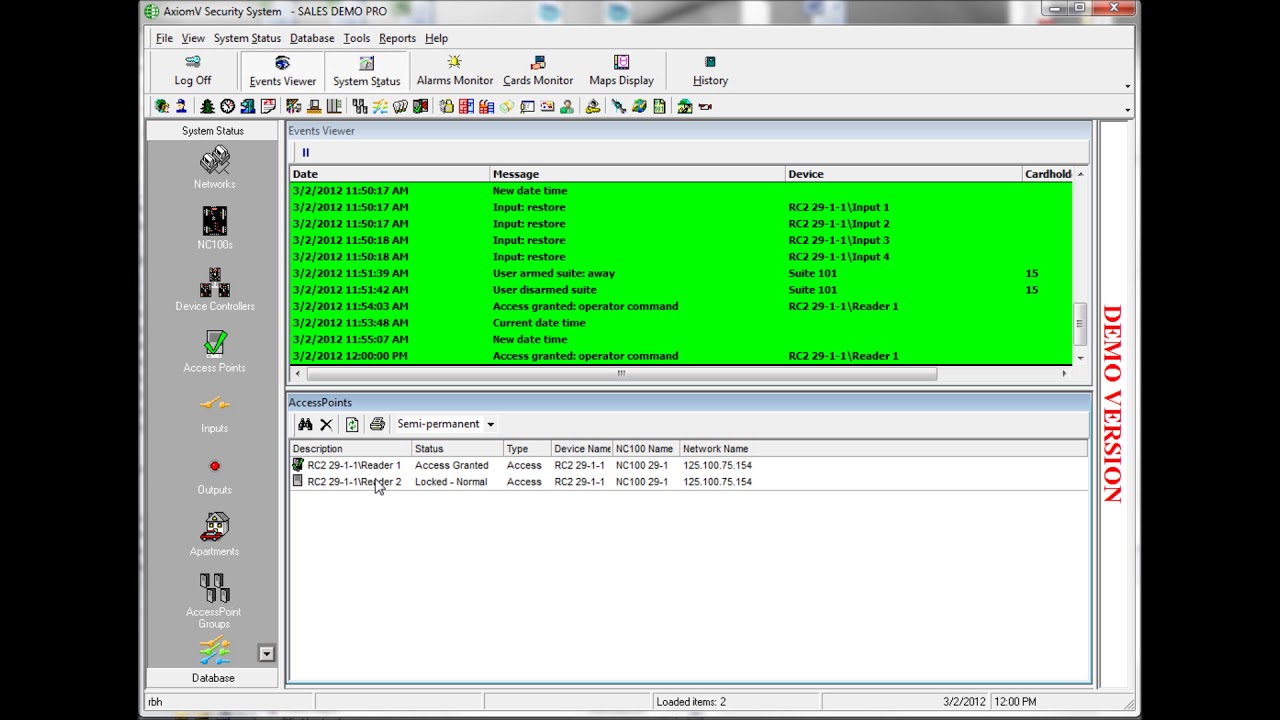Screen dimensions: 1280x720
Task: Select Inputs in the sidebar
Action: tap(214, 413)
